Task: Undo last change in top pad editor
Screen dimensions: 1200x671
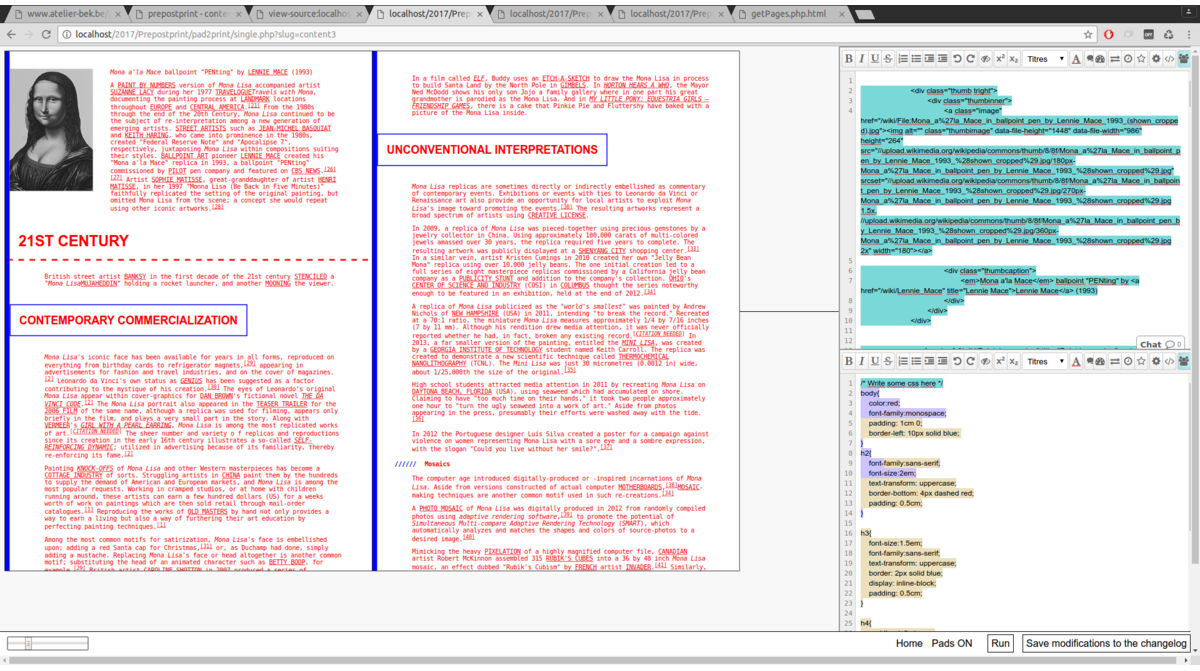Action: [x=957, y=59]
